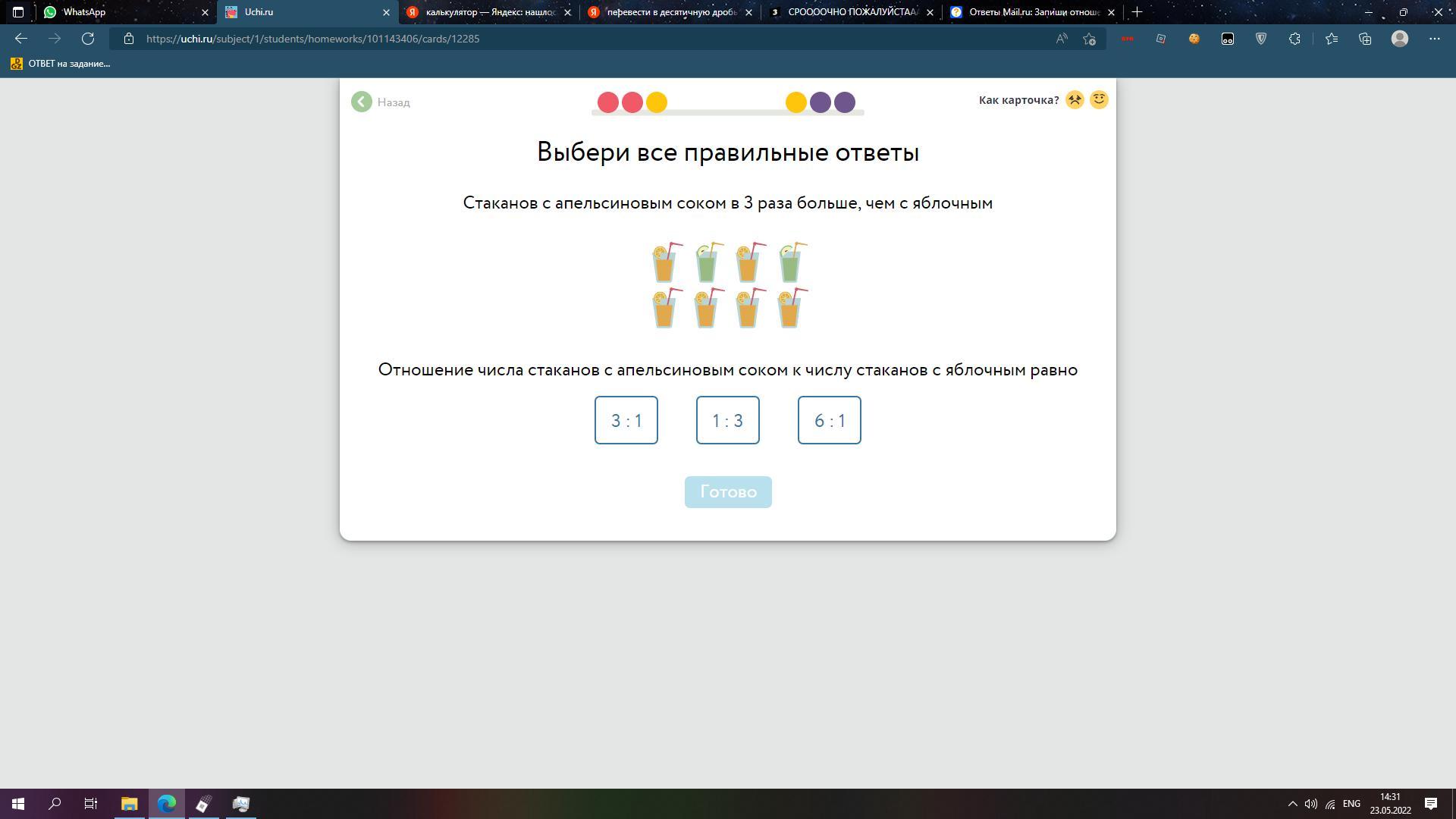
Task: Open the tab actions menu icon
Action: [18, 12]
